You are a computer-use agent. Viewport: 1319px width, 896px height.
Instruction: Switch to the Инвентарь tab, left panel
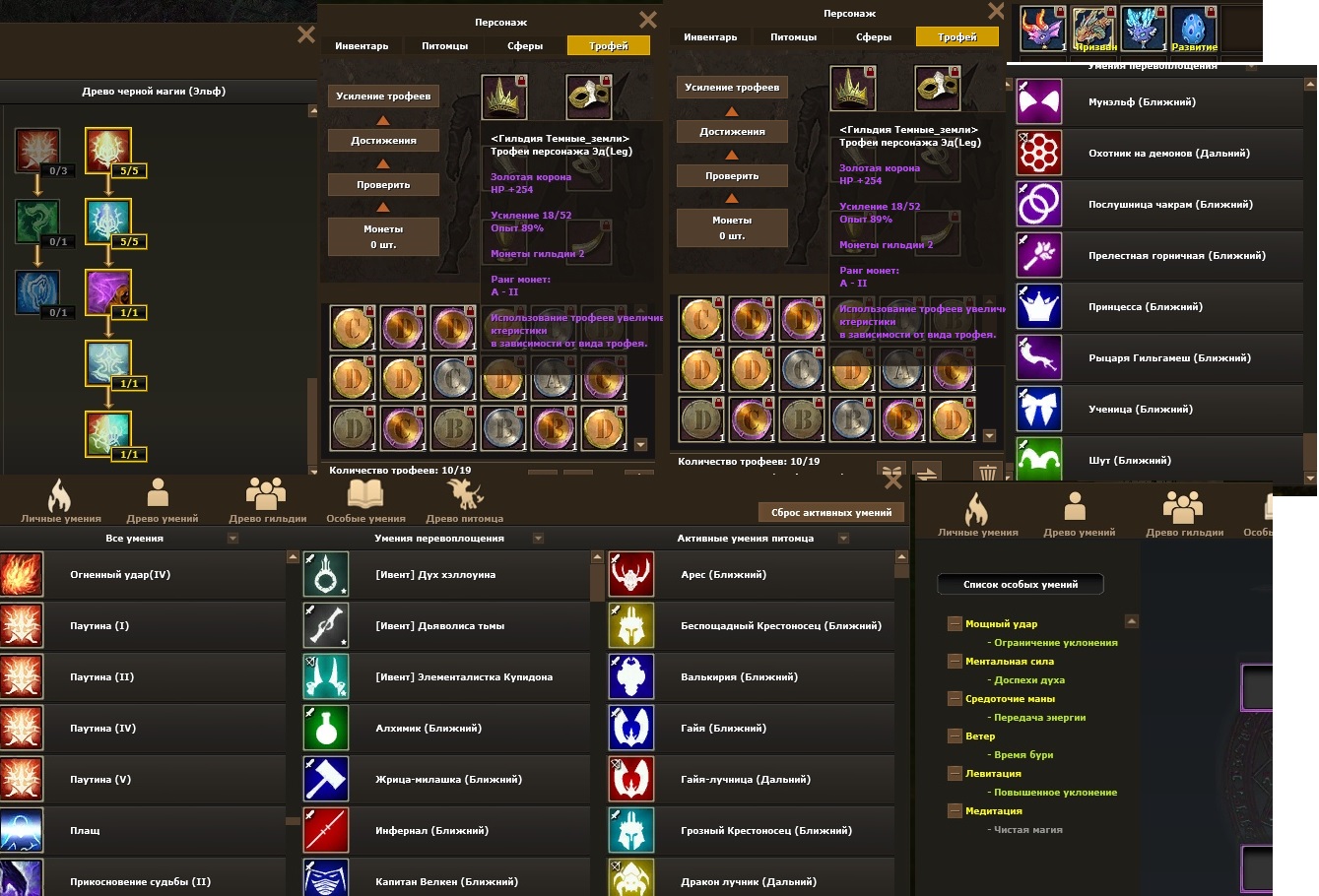point(362,46)
